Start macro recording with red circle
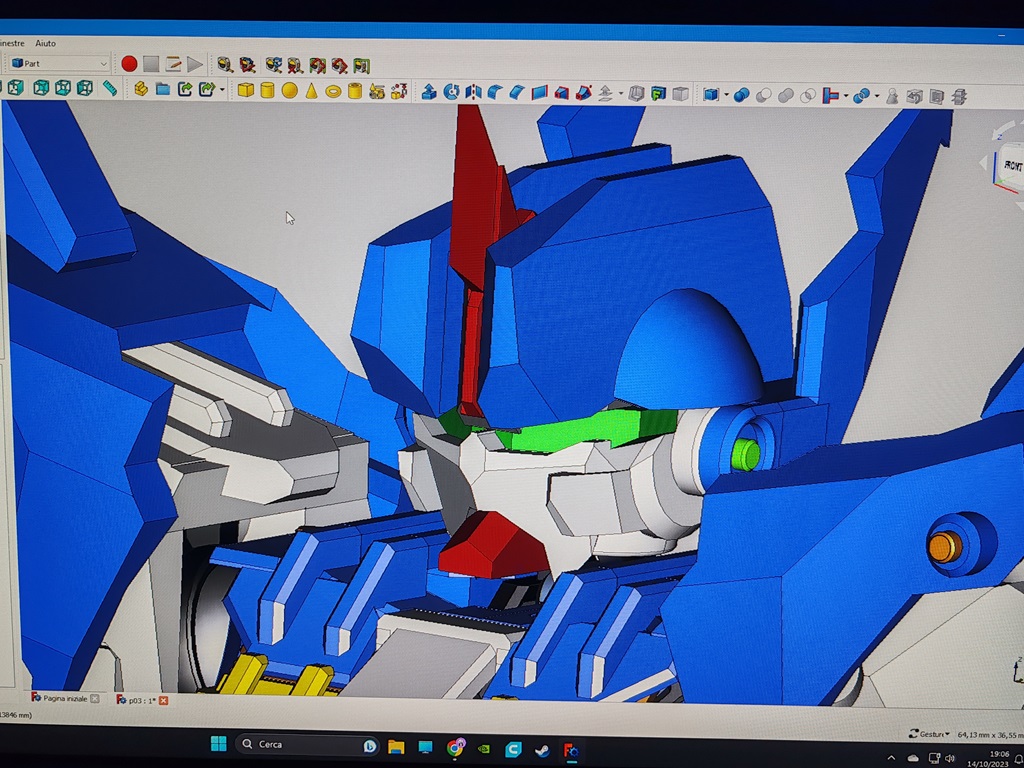The image size is (1024, 768). [x=129, y=64]
